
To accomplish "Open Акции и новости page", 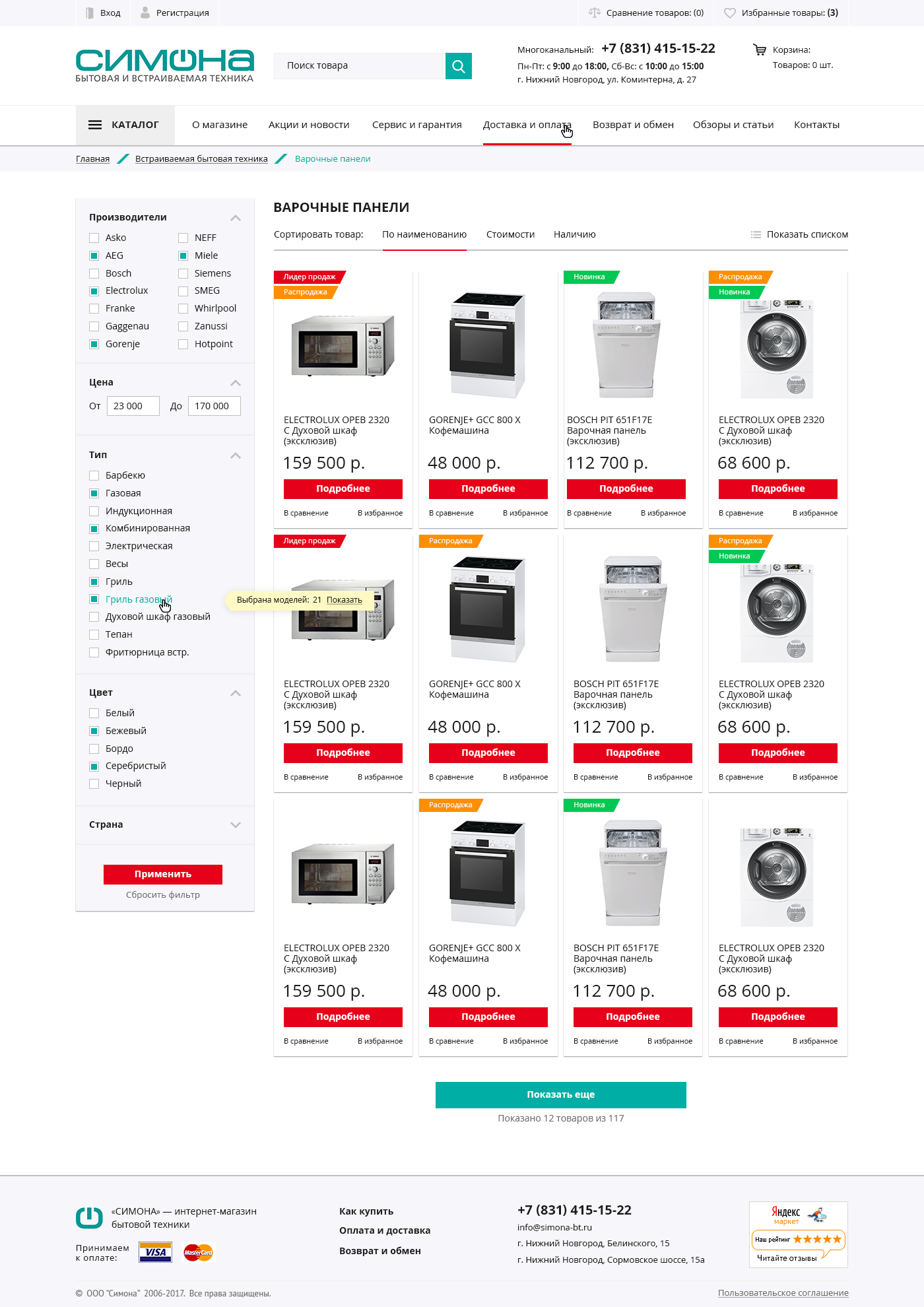I will pos(309,125).
